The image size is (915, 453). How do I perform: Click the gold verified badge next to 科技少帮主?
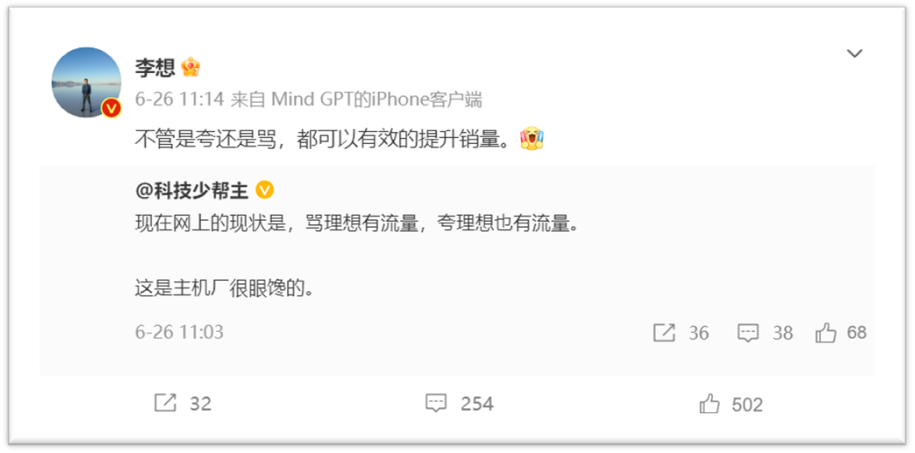pos(265,190)
